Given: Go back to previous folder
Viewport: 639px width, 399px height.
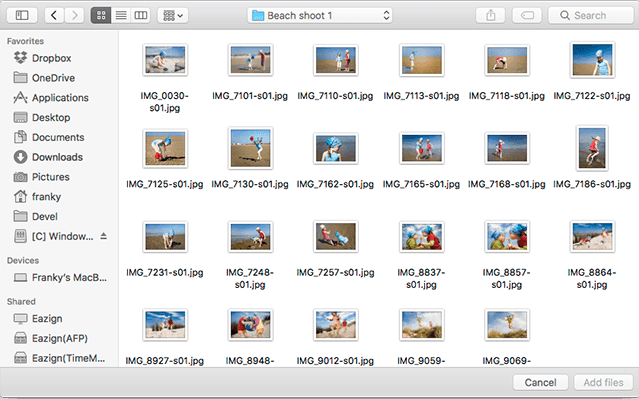Looking at the screenshot, I should (x=54, y=15).
